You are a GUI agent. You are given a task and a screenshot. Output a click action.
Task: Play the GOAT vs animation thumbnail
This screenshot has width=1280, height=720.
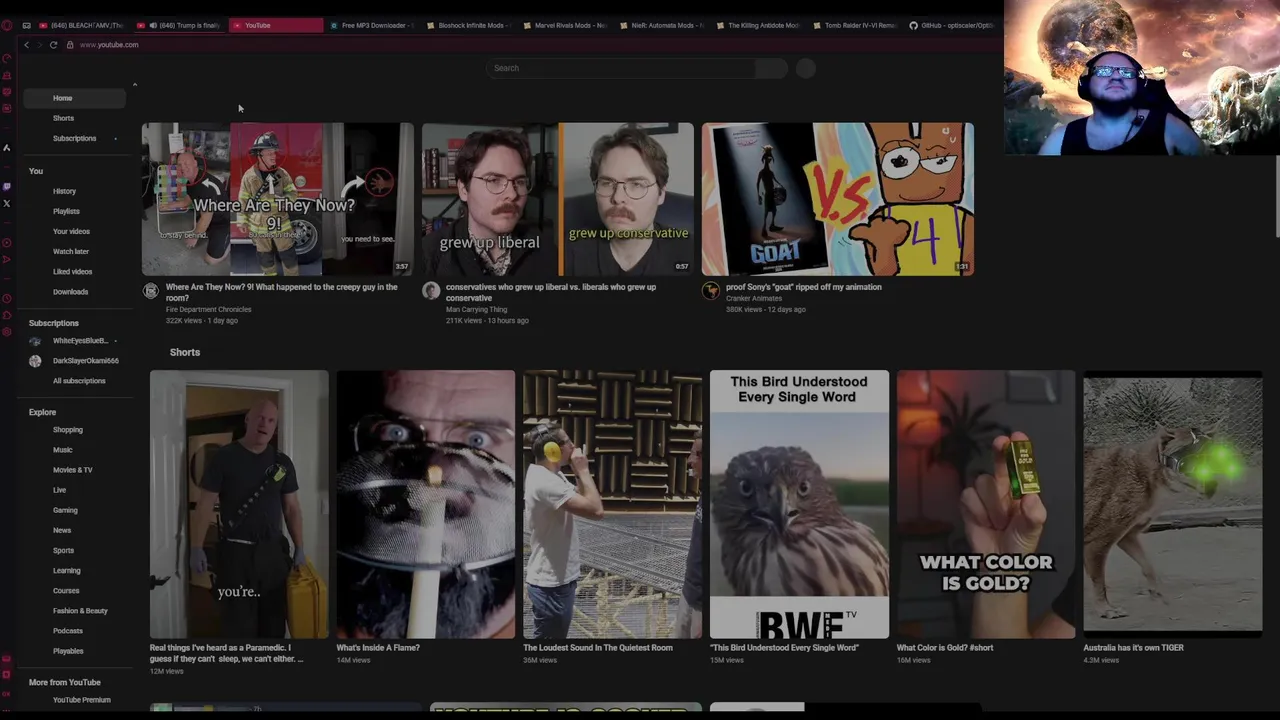(837, 199)
